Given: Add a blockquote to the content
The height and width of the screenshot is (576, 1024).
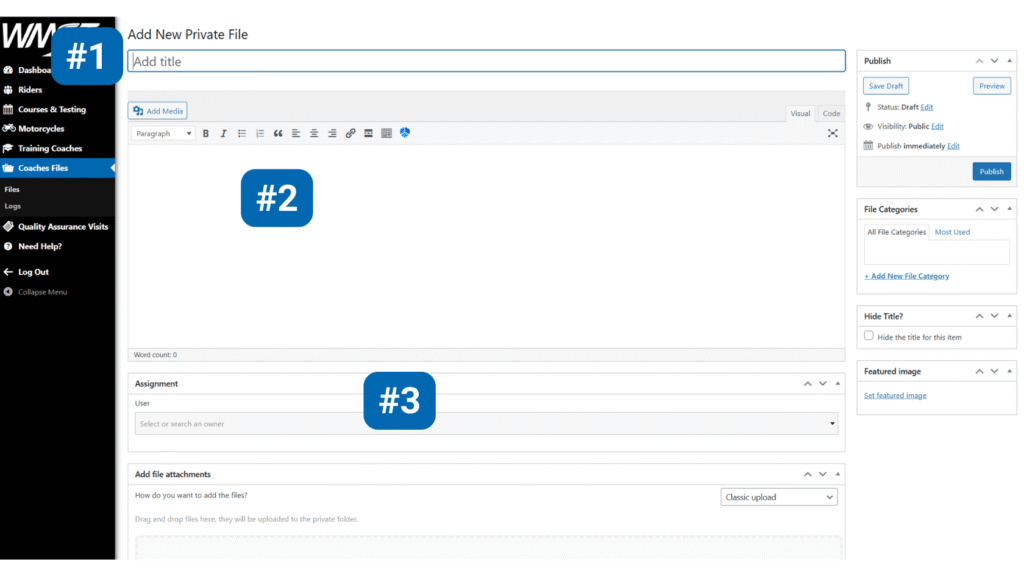Looking at the screenshot, I should (278, 133).
